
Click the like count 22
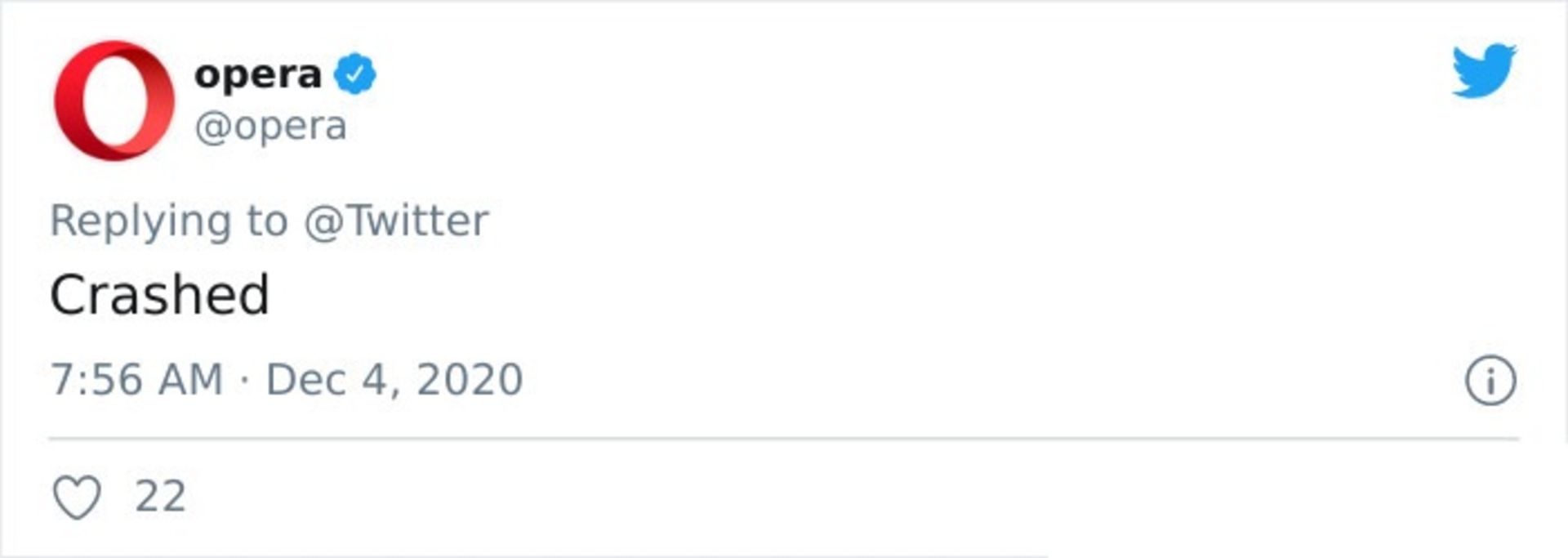160,497
